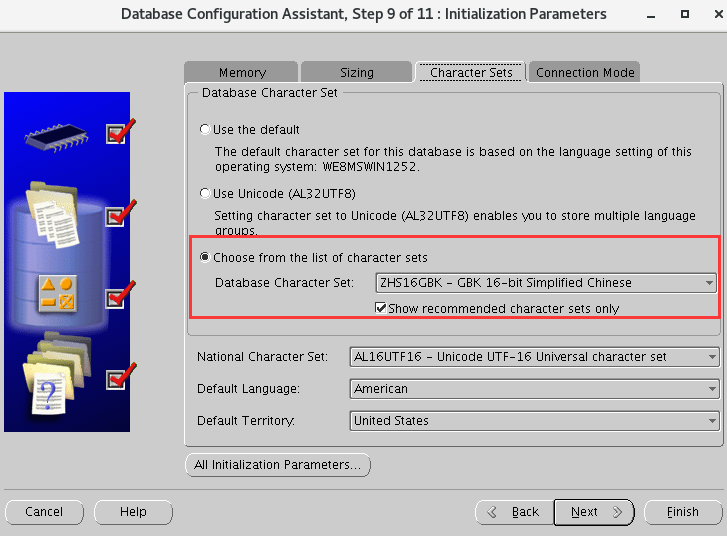This screenshot has width=727, height=536.
Task: Uncheck 'Show recommended character sets only'
Action: 381,308
